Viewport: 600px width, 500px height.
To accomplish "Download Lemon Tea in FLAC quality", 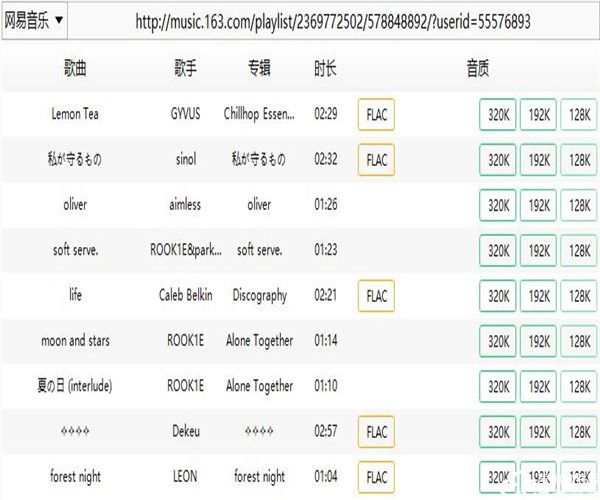I will (376, 114).
